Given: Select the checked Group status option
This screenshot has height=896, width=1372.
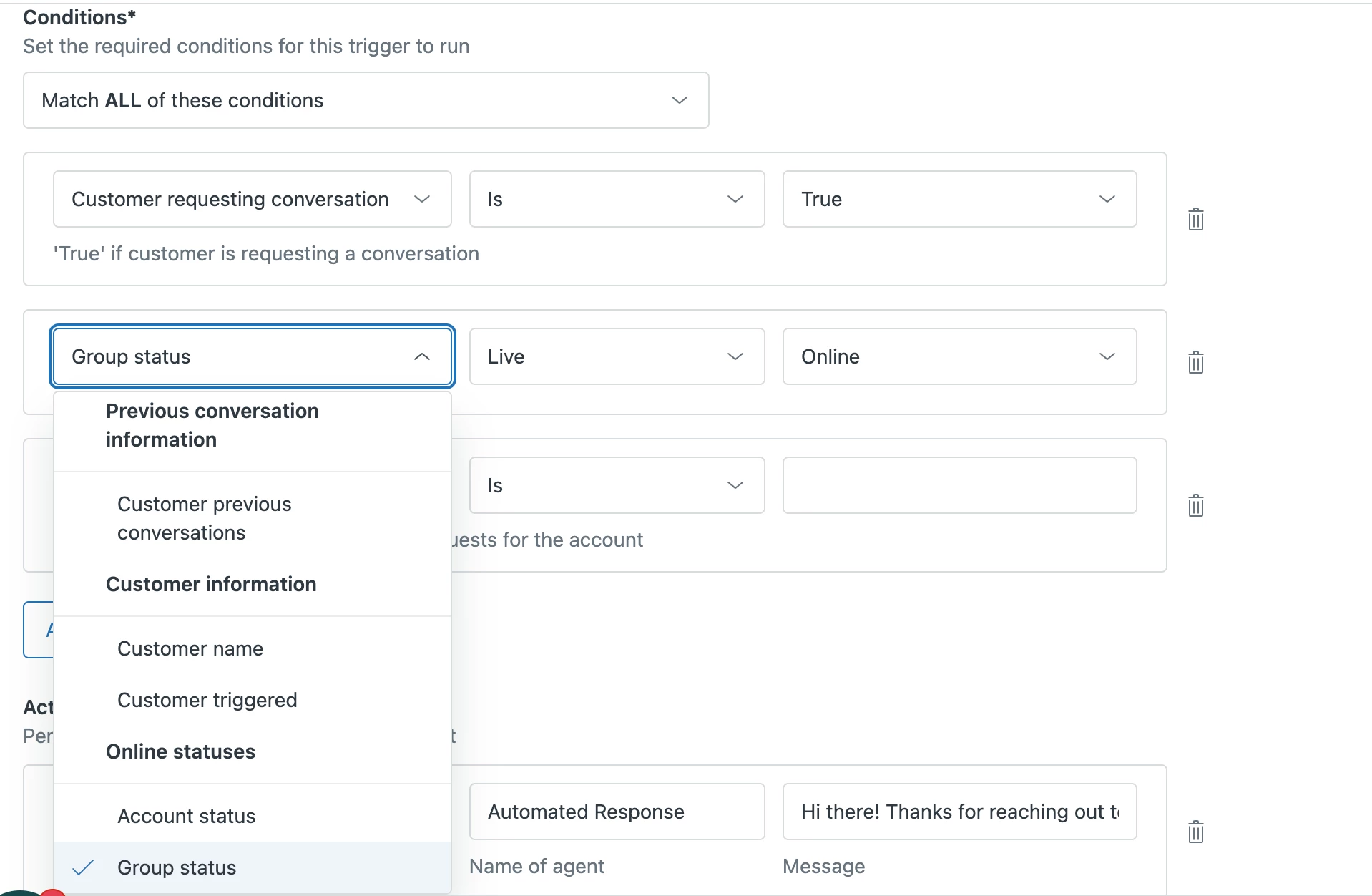Looking at the screenshot, I should (x=177, y=867).
